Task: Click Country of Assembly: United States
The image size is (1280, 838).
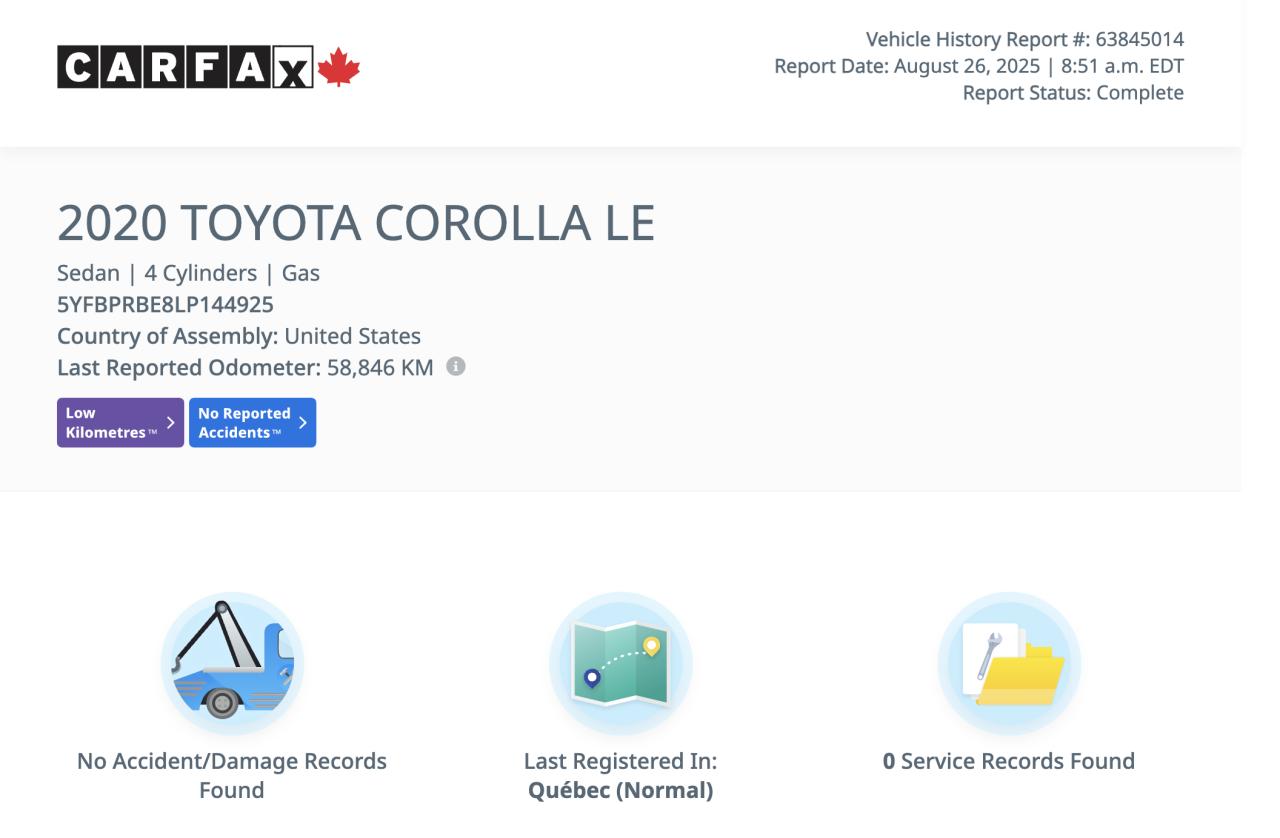Action: coord(239,336)
